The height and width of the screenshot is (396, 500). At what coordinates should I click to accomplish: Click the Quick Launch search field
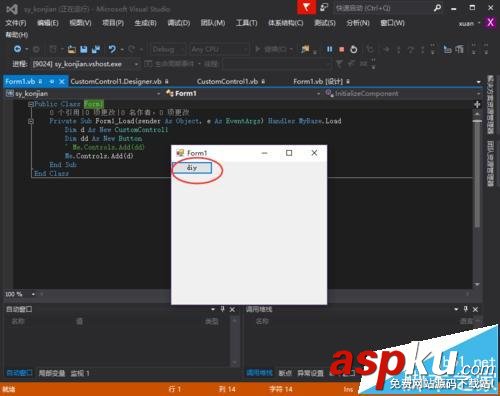click(382, 8)
